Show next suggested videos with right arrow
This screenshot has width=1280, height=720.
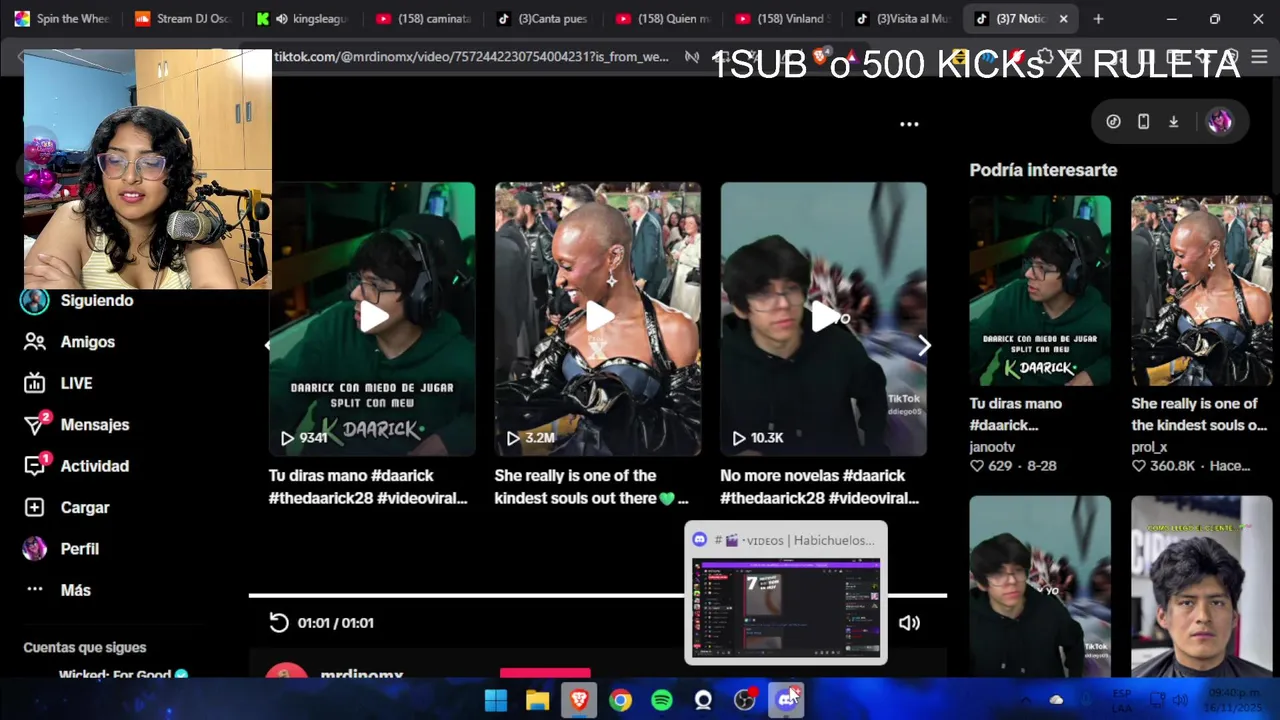[924, 345]
